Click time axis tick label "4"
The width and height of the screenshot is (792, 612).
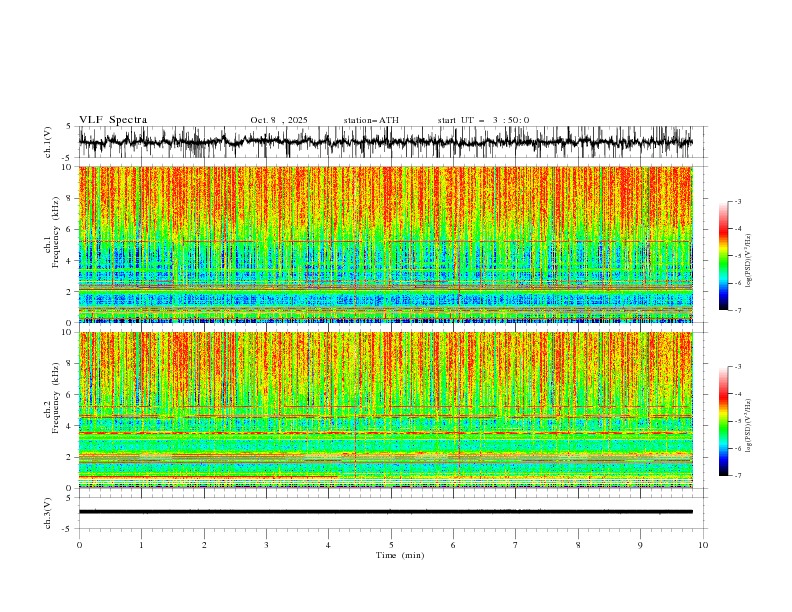pos(328,545)
